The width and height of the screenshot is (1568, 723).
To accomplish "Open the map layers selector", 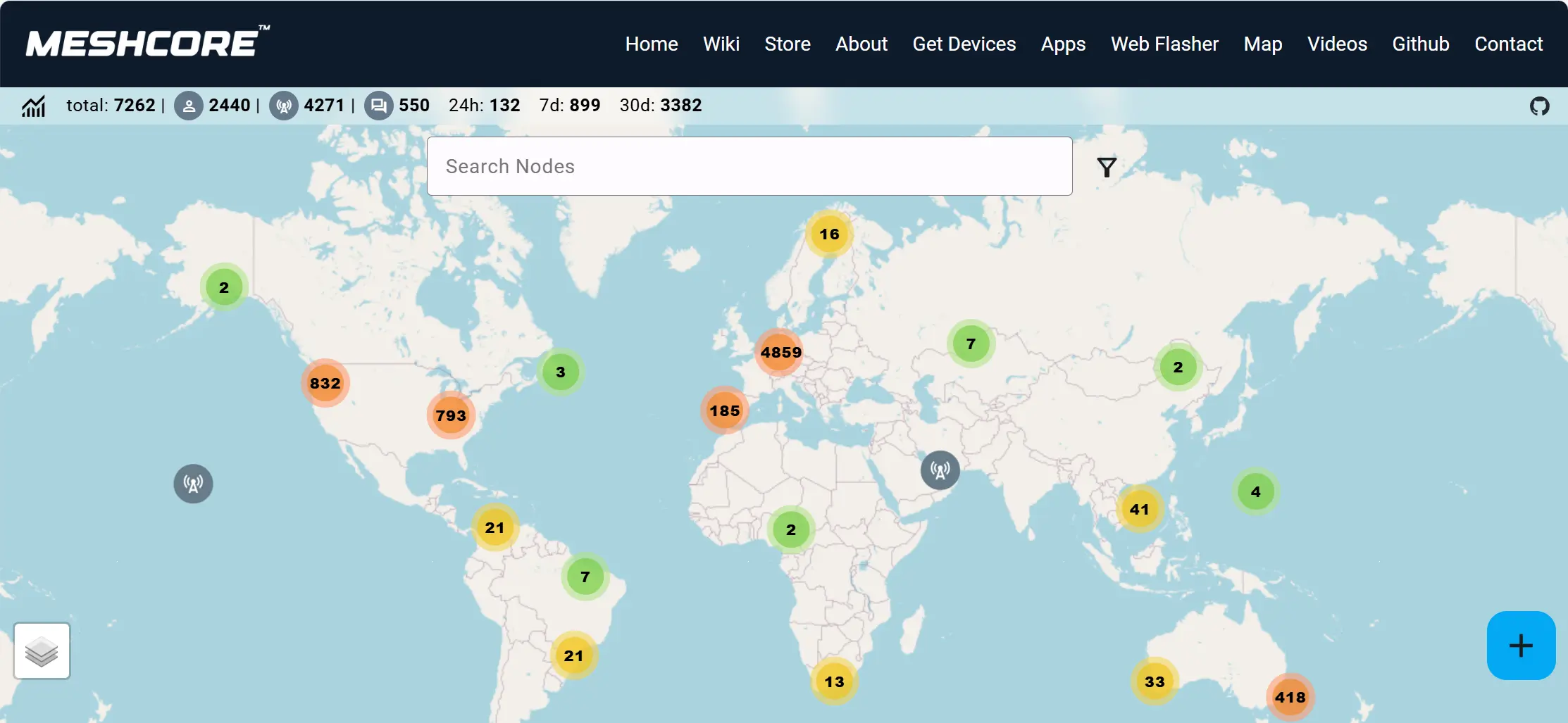I will [x=42, y=650].
